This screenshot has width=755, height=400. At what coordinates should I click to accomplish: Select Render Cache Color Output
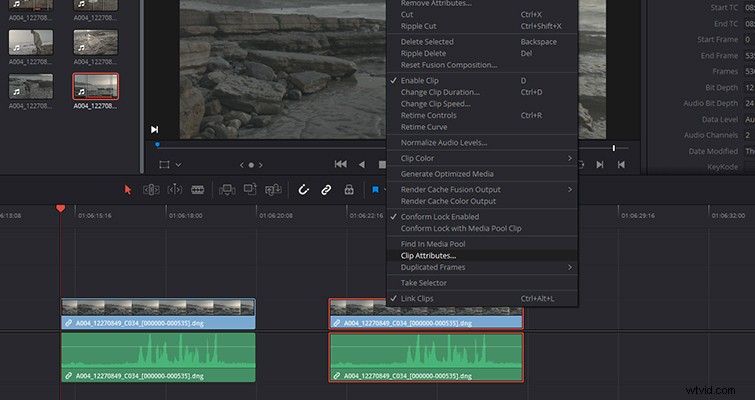coord(482,201)
